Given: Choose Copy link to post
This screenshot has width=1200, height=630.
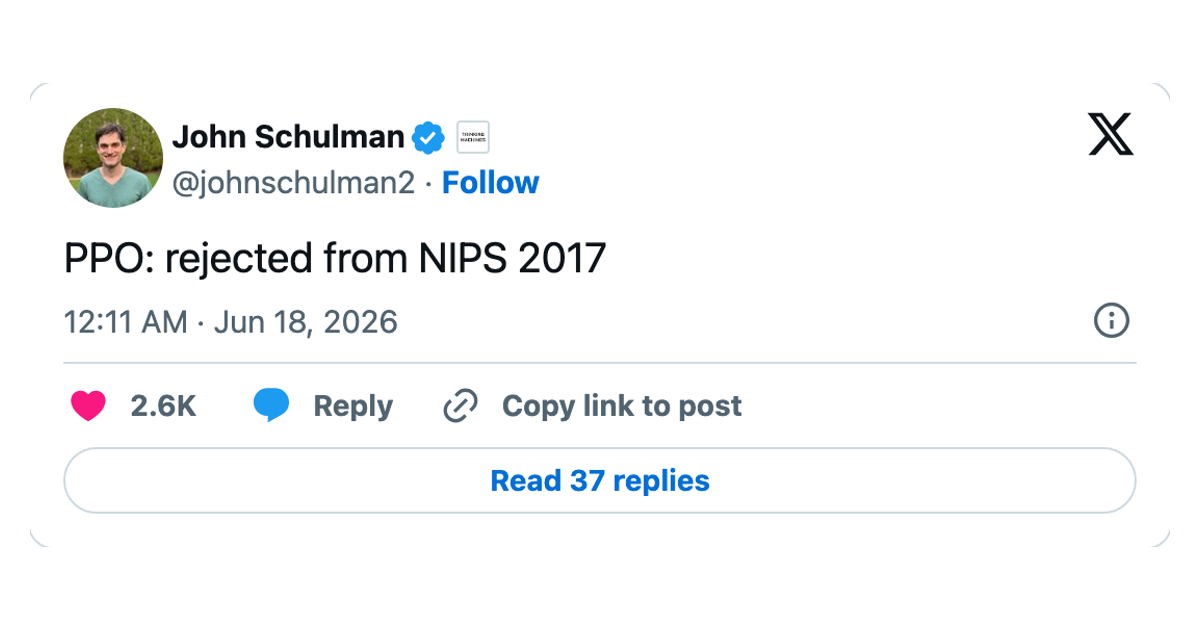Looking at the screenshot, I should click(622, 406).
